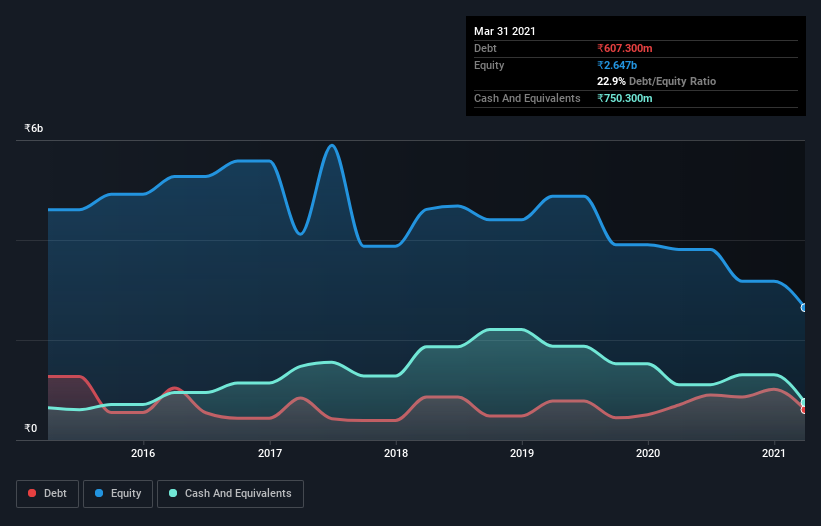Image resolution: width=821 pixels, height=526 pixels.
Task: Click the ₹0 y-axis label
Action: click(x=31, y=429)
